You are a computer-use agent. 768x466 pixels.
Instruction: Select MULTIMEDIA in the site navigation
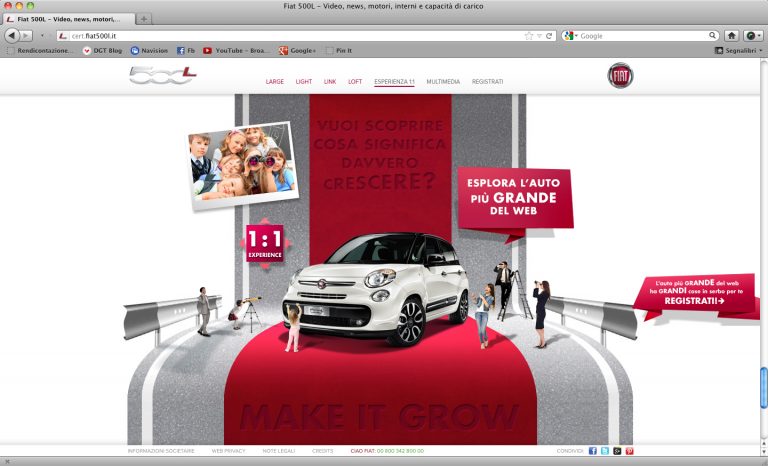click(x=443, y=81)
